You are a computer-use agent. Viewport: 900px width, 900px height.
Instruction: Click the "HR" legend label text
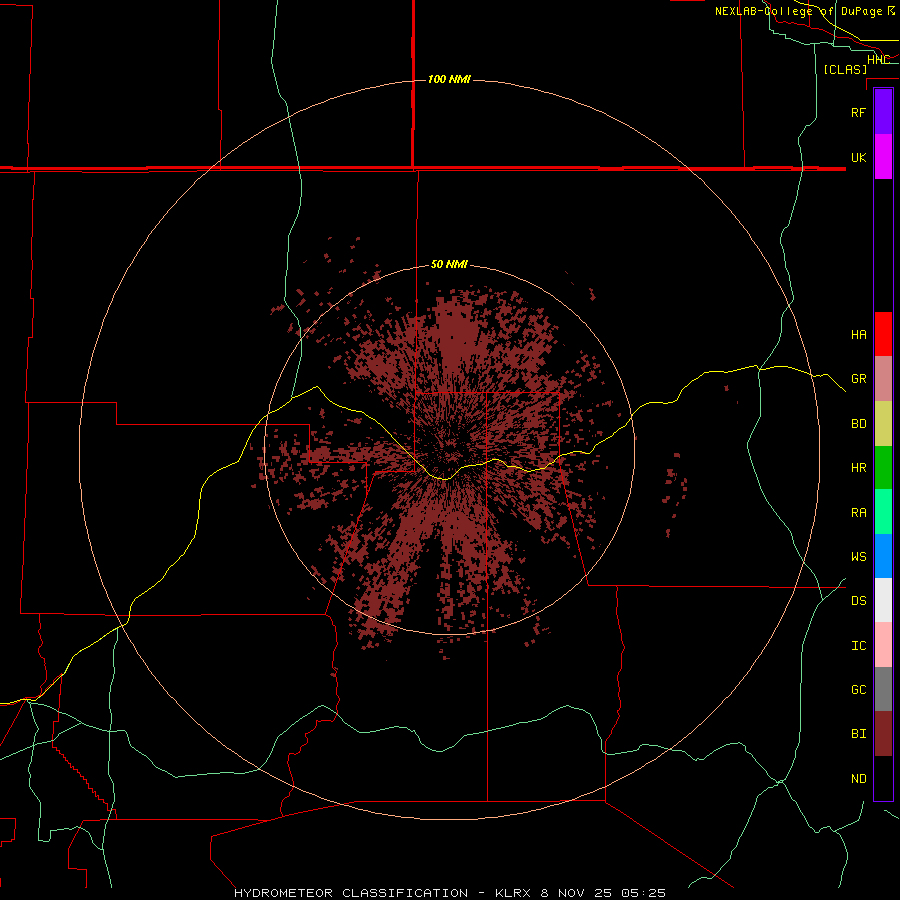tap(858, 468)
